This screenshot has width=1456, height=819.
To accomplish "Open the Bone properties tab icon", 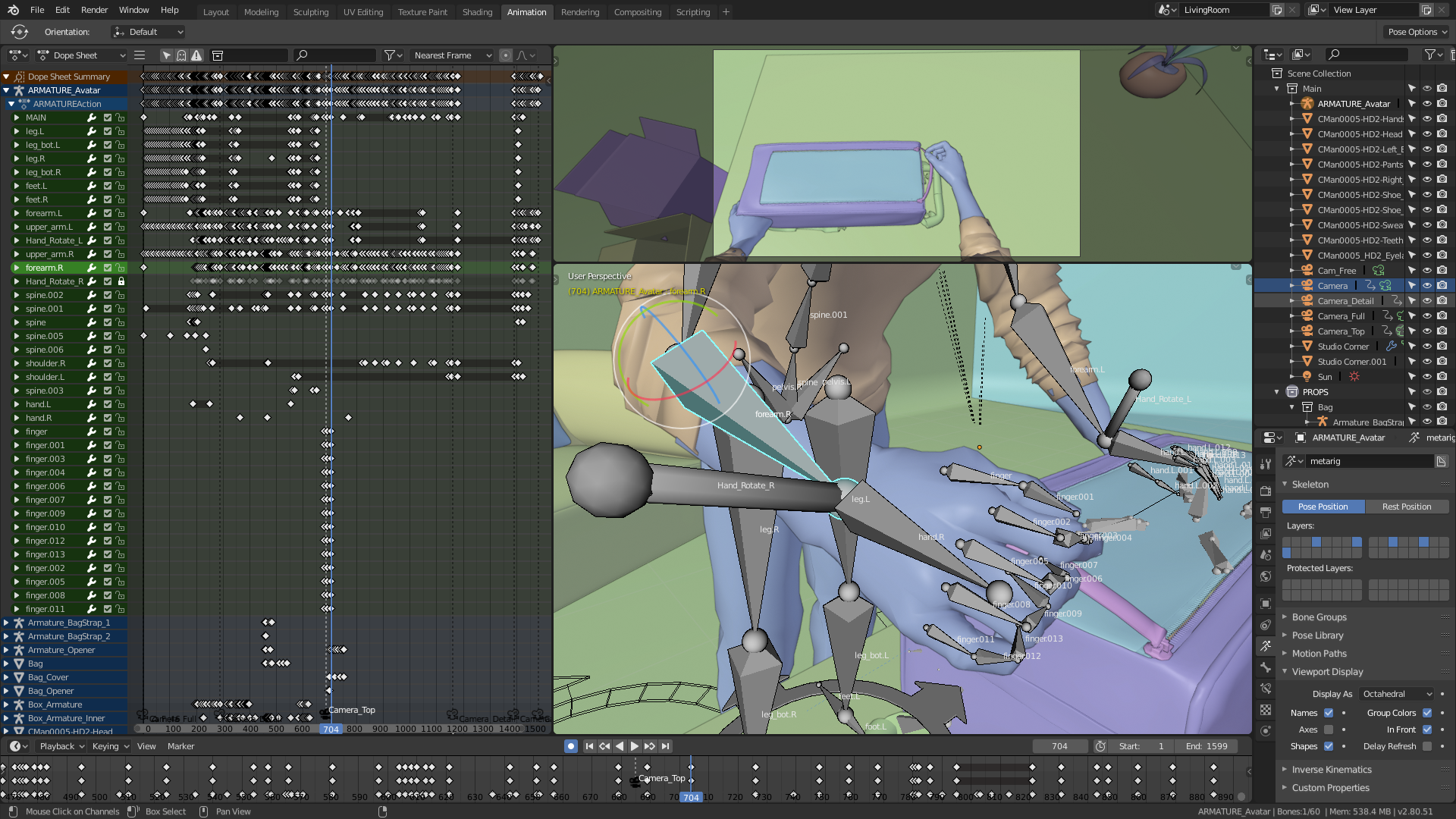I will pos(1266,667).
